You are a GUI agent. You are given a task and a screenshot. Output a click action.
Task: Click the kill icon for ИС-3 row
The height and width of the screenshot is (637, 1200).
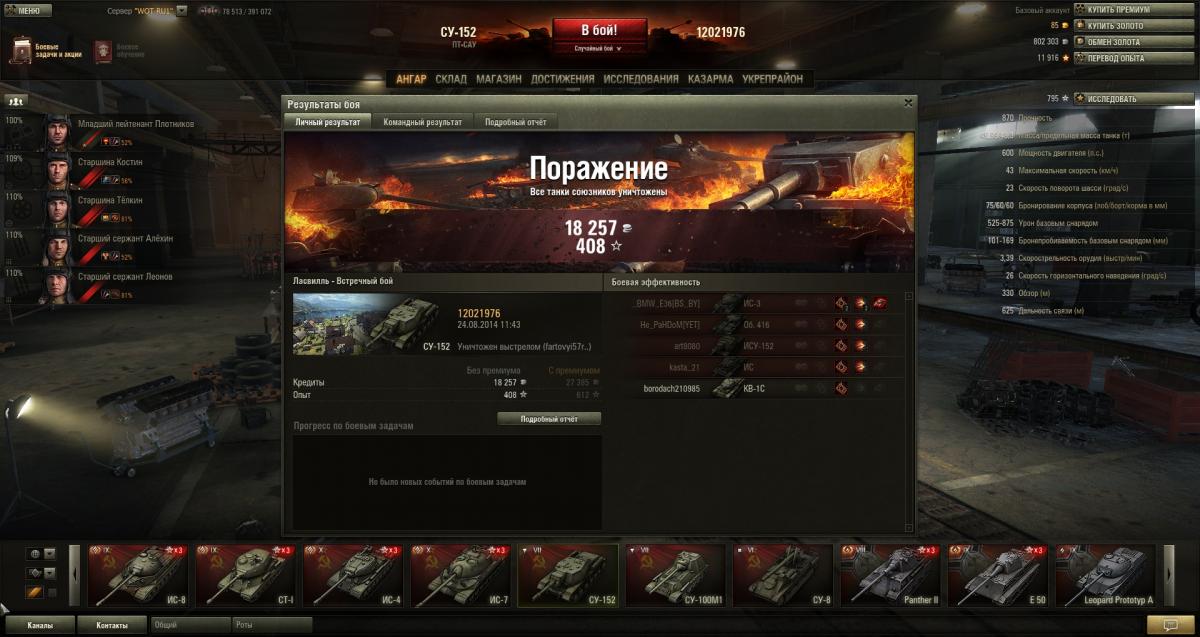tap(879, 303)
